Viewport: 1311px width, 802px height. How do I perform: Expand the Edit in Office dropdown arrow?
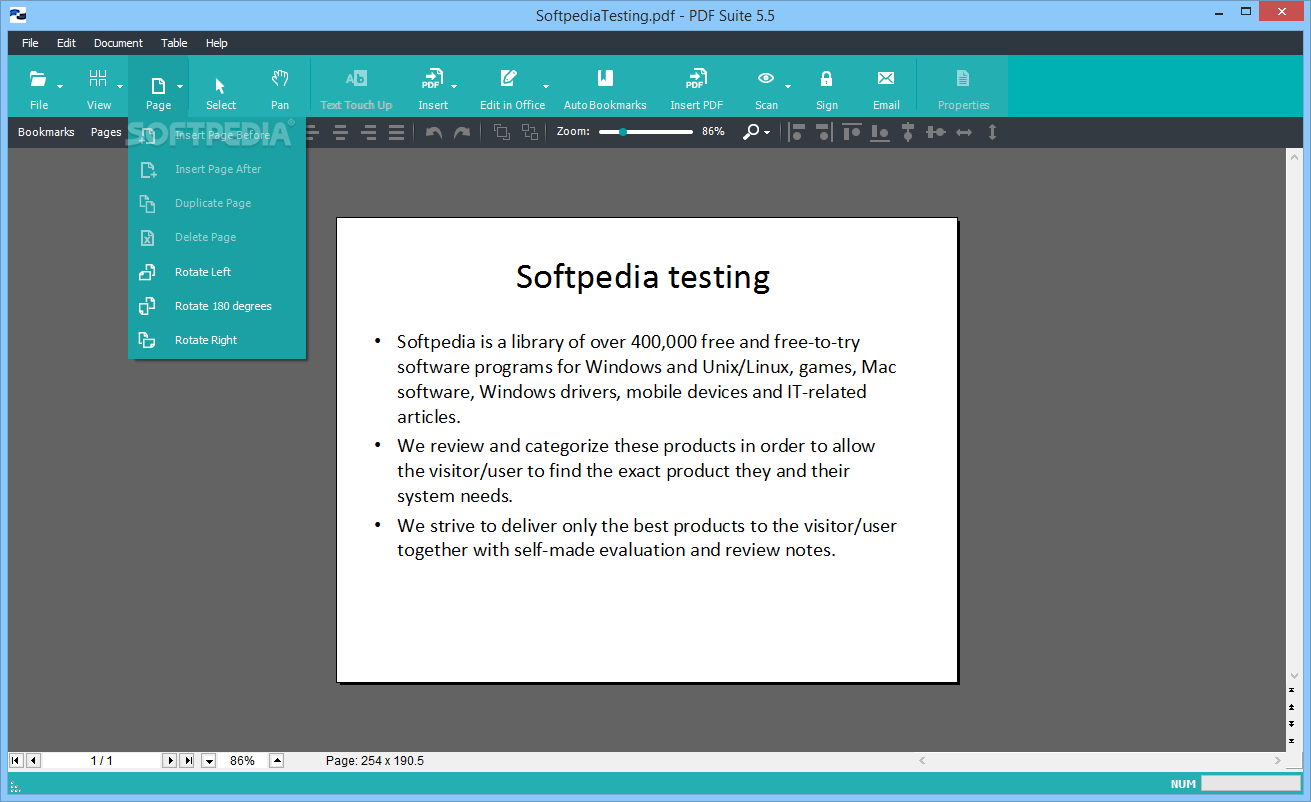[x=546, y=87]
